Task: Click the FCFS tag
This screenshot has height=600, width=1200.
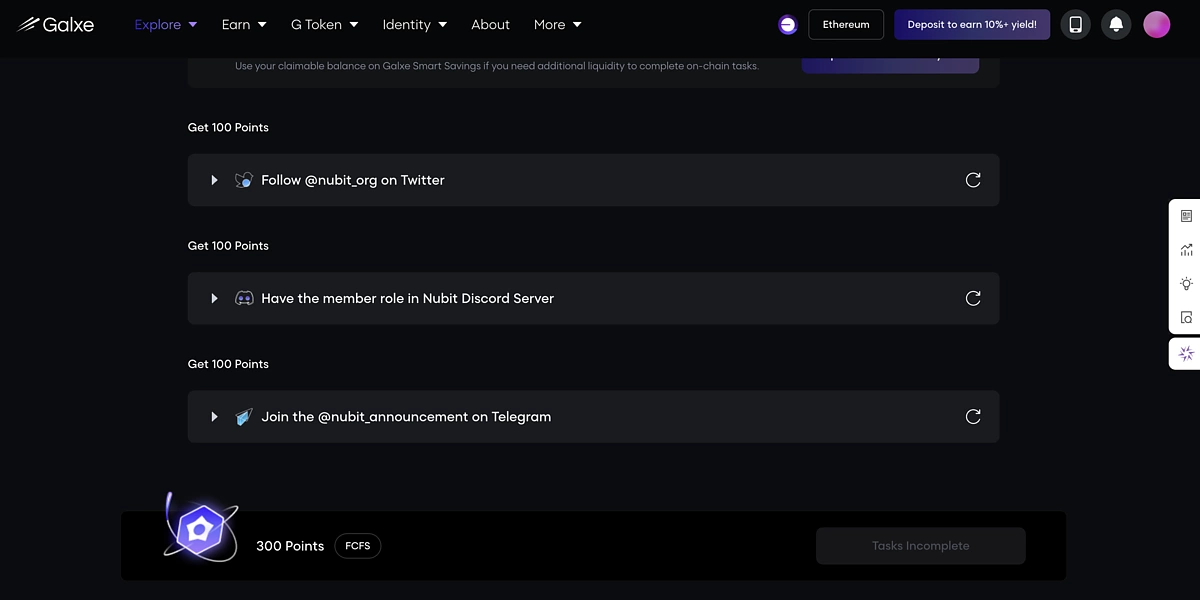Action: (x=357, y=546)
